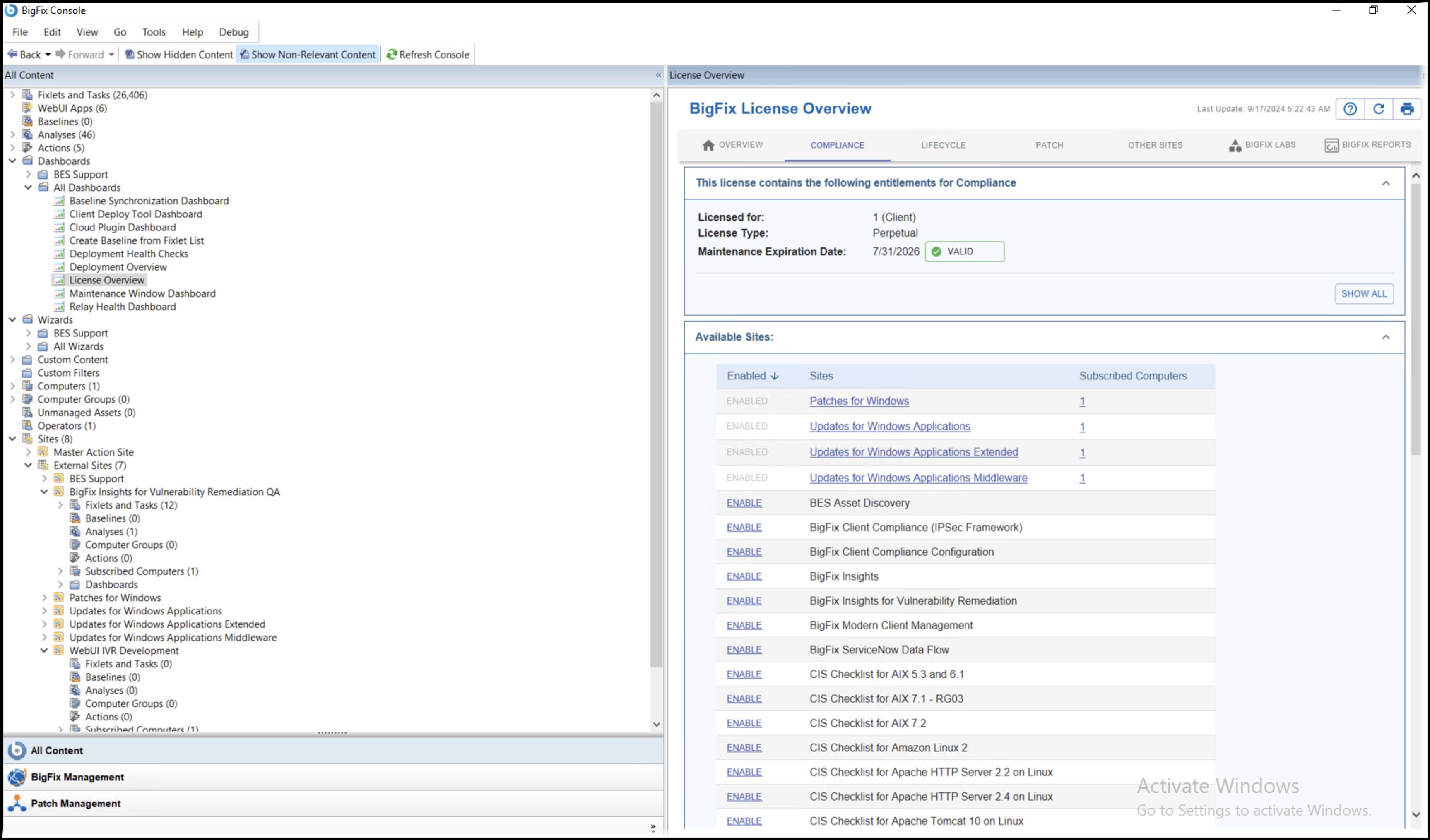
Task: Click the refresh icon in License Overview
Action: point(1378,109)
